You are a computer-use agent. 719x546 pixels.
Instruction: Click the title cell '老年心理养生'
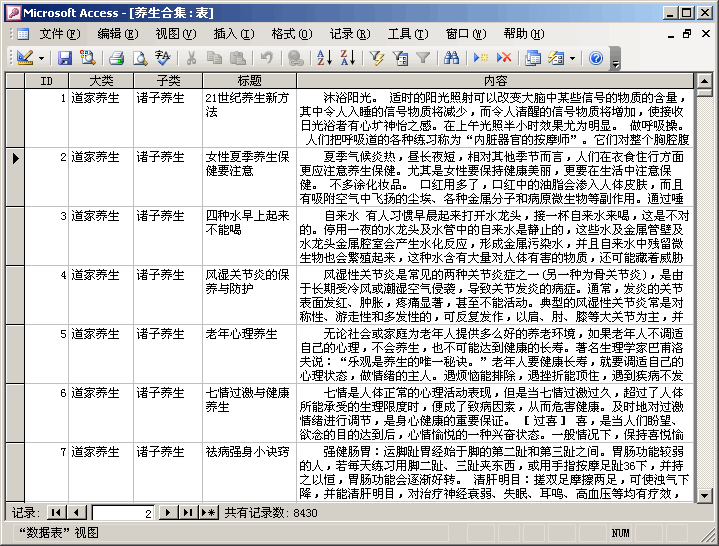pos(249,354)
